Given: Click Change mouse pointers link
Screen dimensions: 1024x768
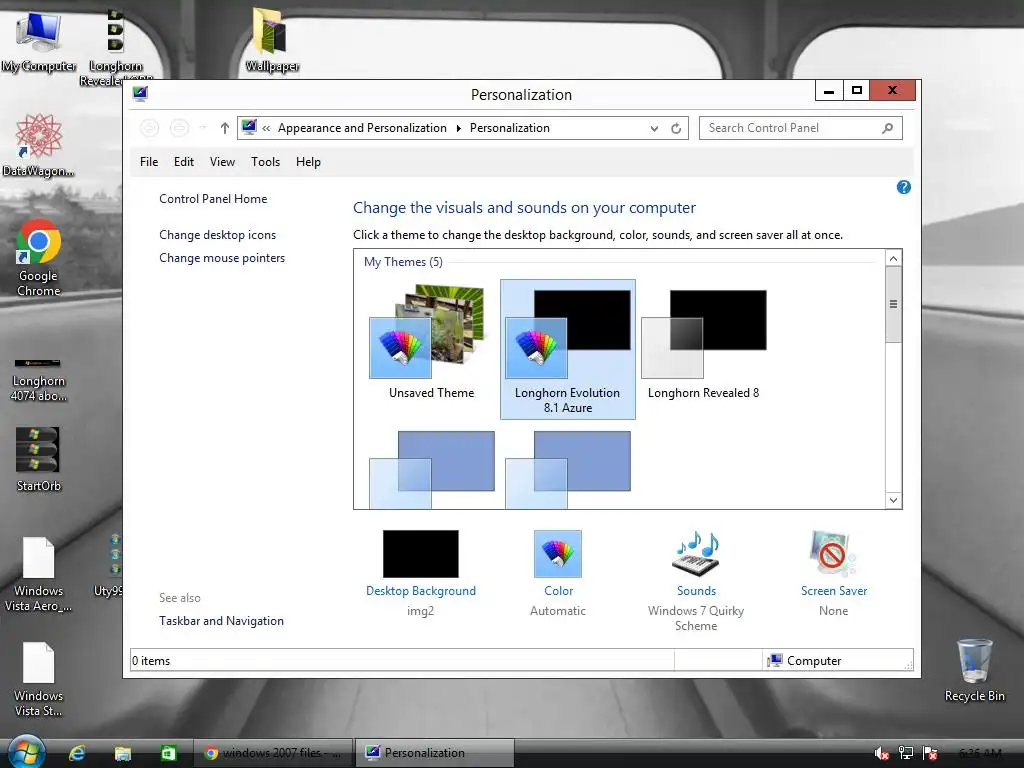Looking at the screenshot, I should pos(222,258).
